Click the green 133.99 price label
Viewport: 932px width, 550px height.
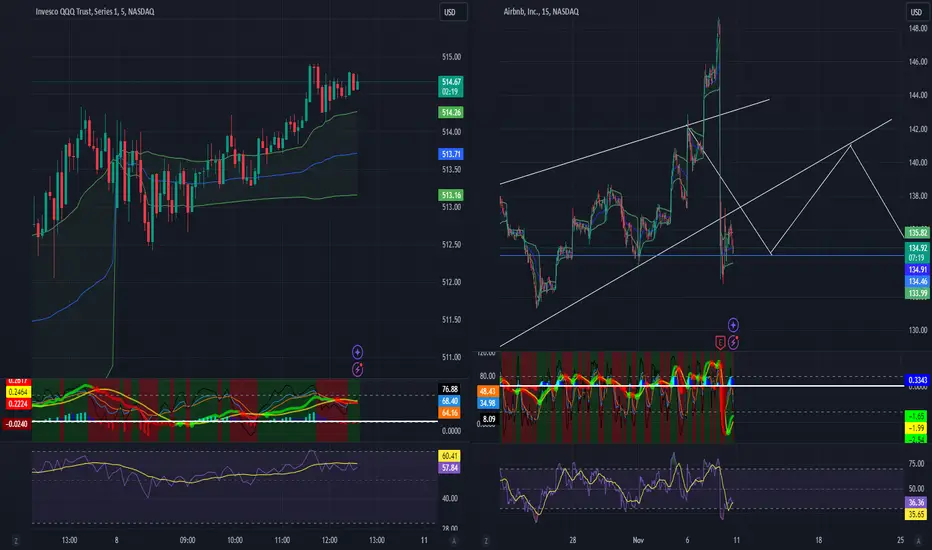(x=917, y=293)
